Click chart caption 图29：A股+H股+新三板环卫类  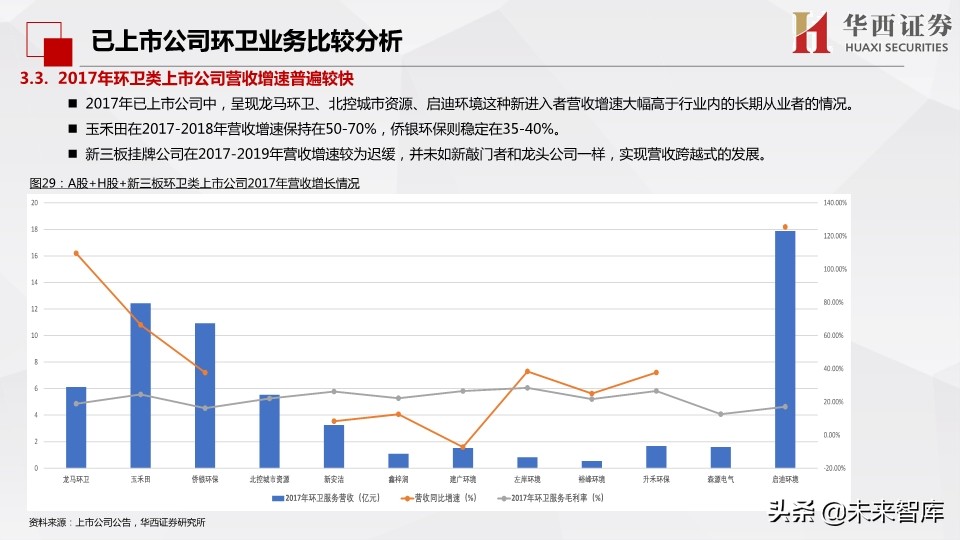195,183
